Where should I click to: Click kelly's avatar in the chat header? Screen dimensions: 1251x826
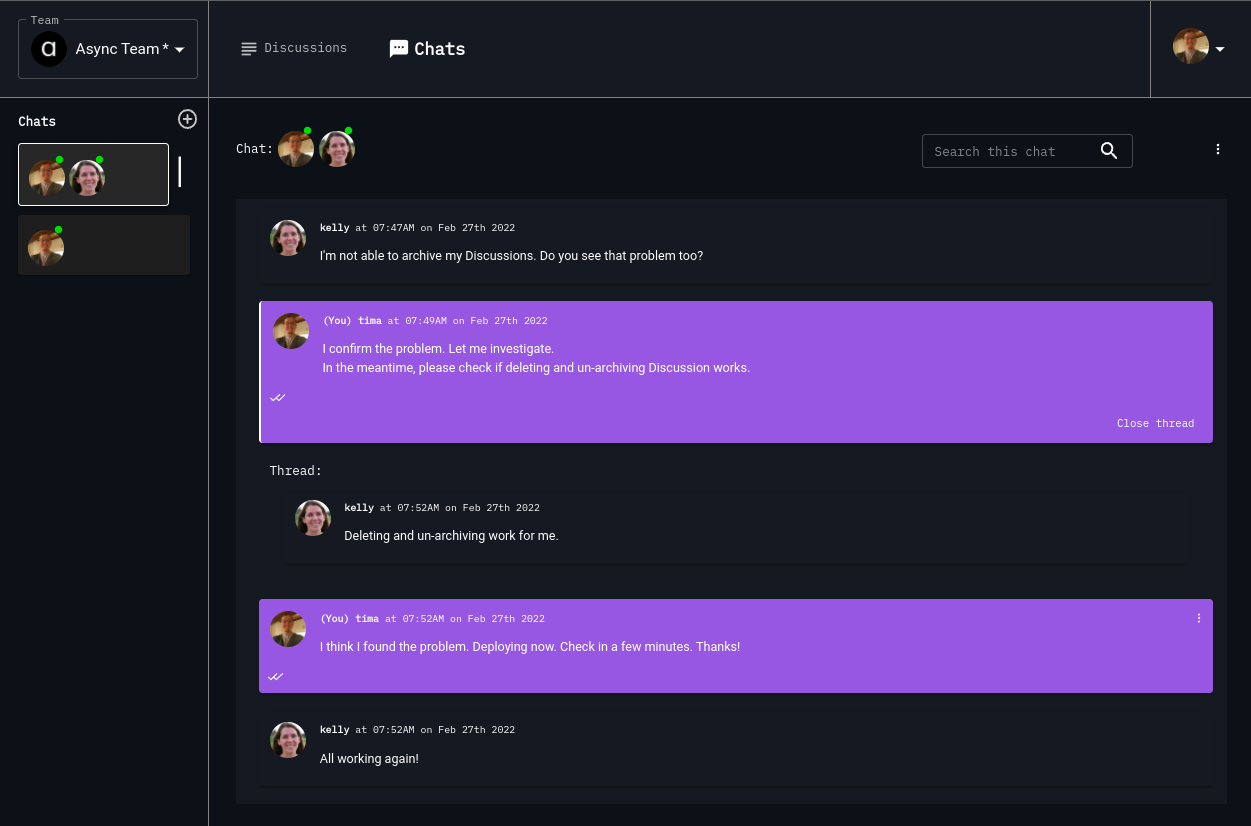337,149
